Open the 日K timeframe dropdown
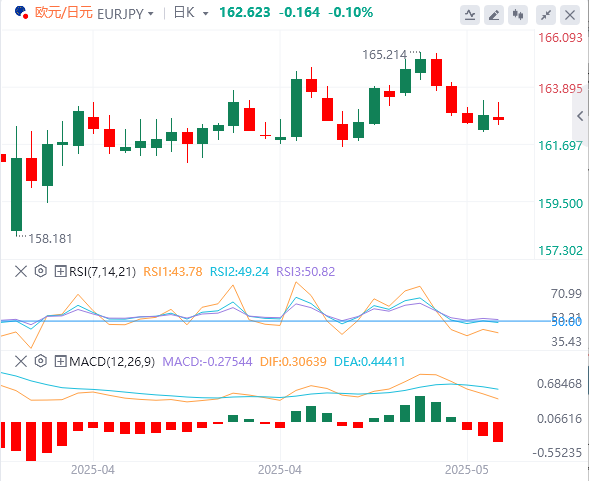 [x=191, y=13]
